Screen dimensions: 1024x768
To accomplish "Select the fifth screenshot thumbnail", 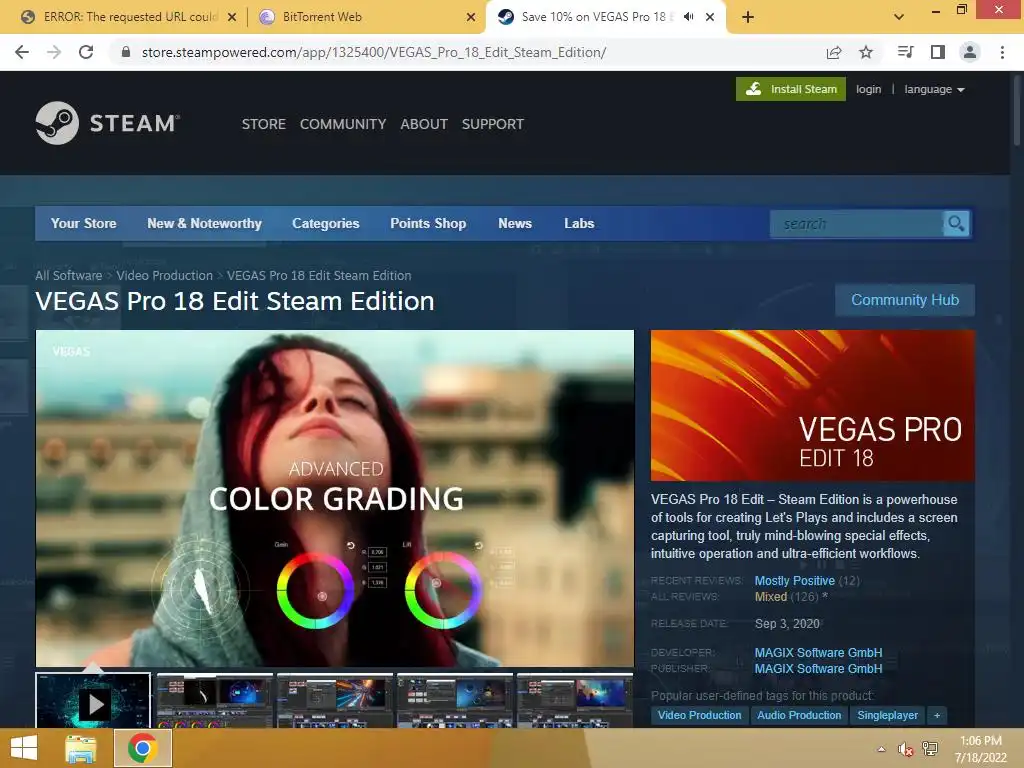I will [x=575, y=700].
